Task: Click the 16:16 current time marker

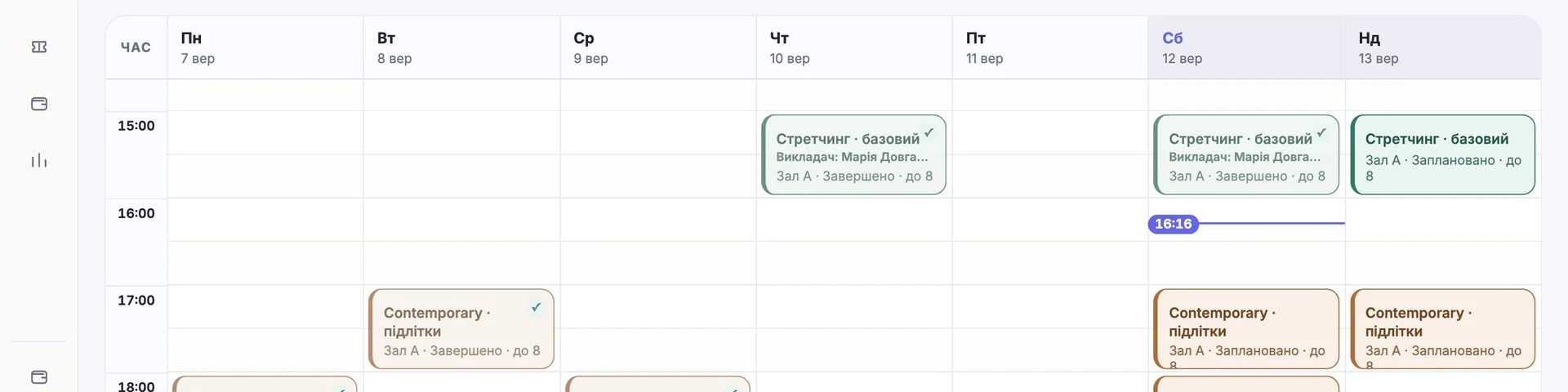Action: (1173, 224)
